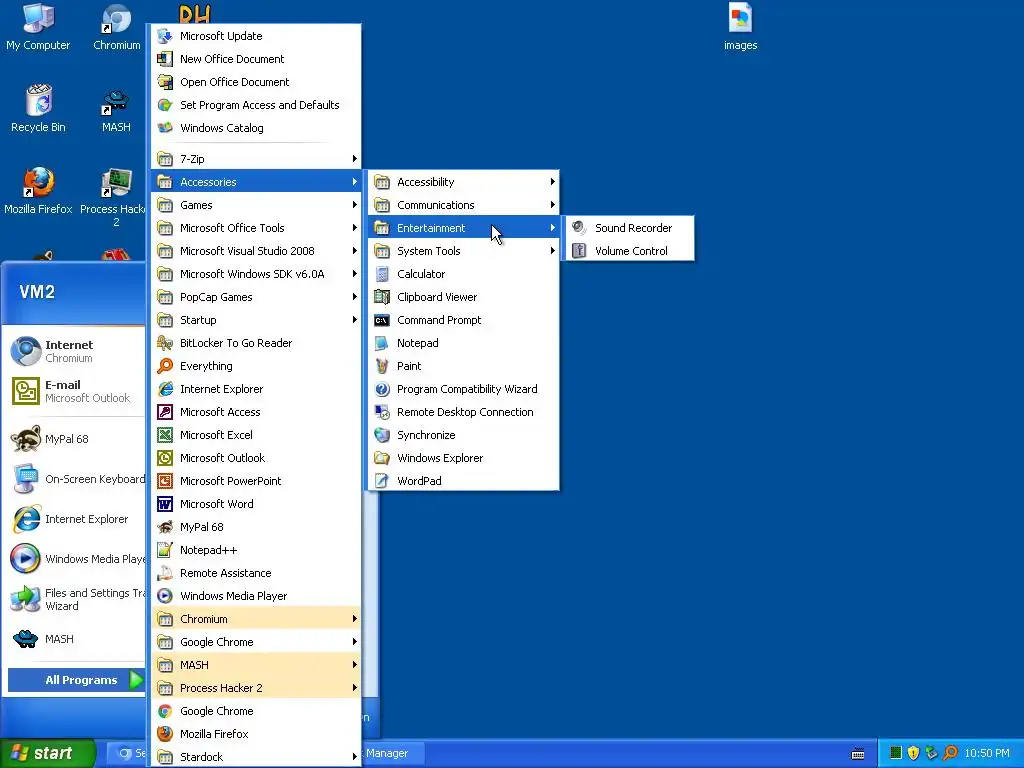Image resolution: width=1024 pixels, height=768 pixels.
Task: Click the Everything magnifier tray icon
Action: click(950, 754)
